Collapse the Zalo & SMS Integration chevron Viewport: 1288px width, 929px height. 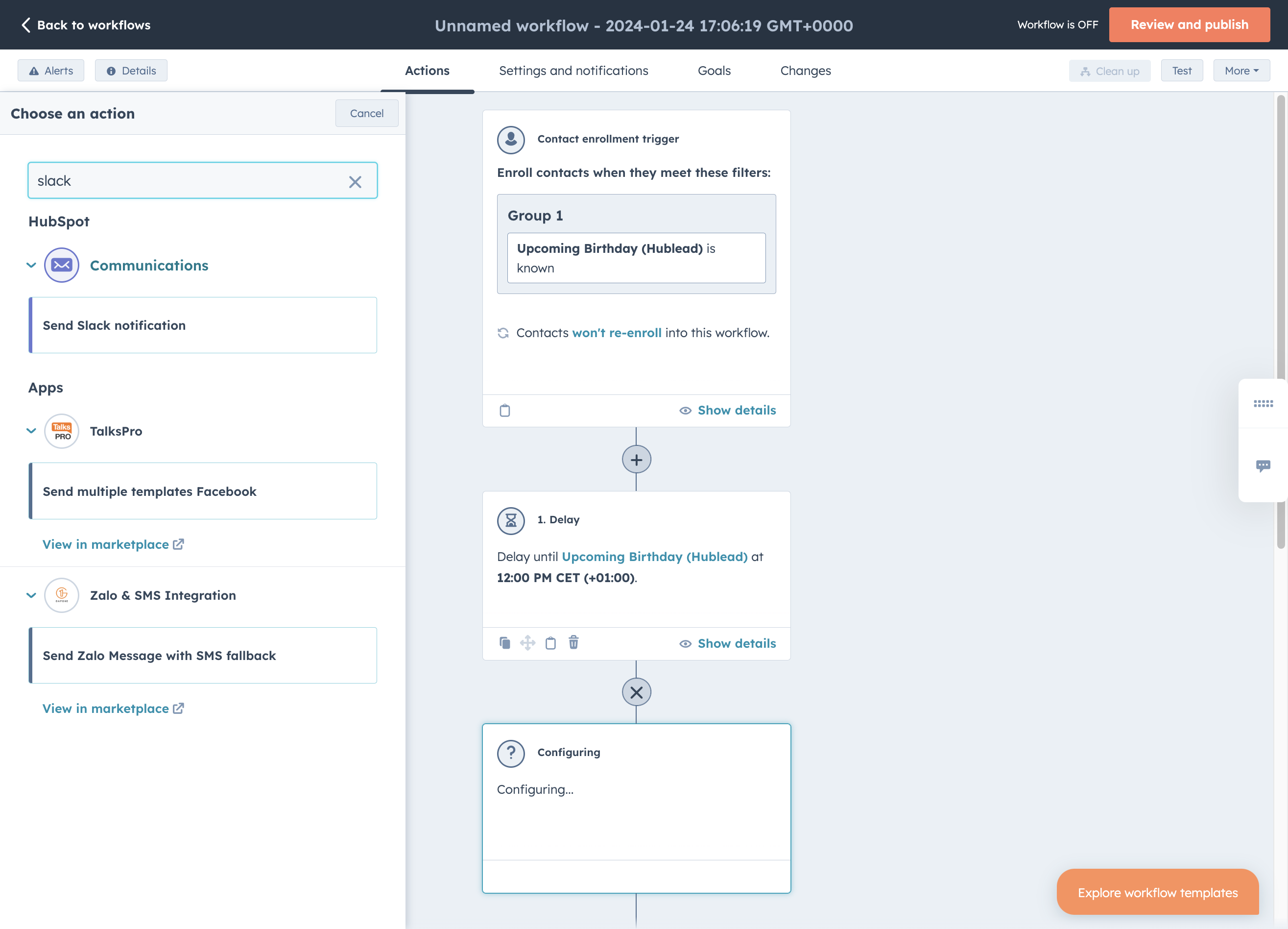click(31, 595)
